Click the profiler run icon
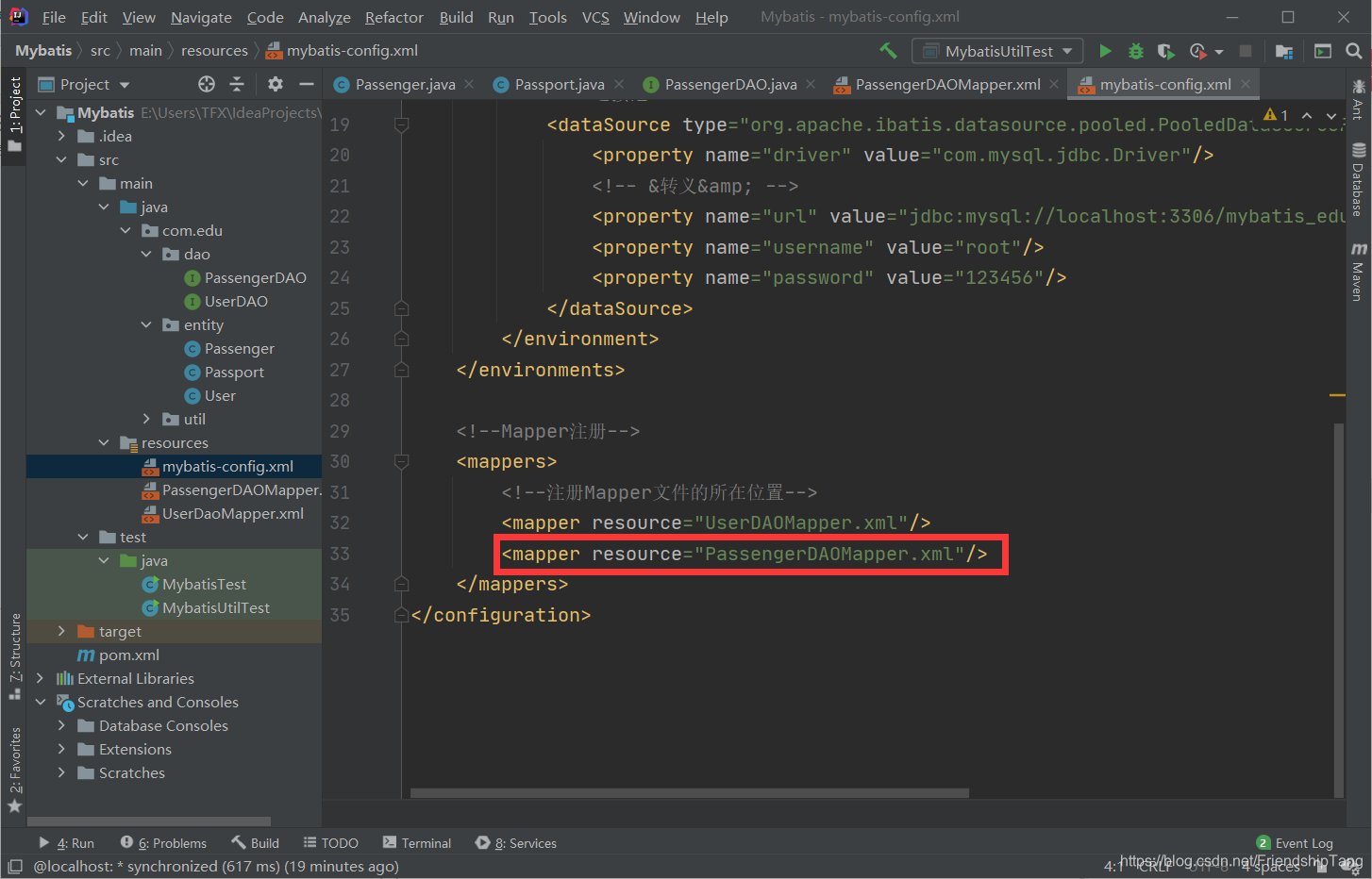Screen dimensions: 1372x879 pos(1198,51)
